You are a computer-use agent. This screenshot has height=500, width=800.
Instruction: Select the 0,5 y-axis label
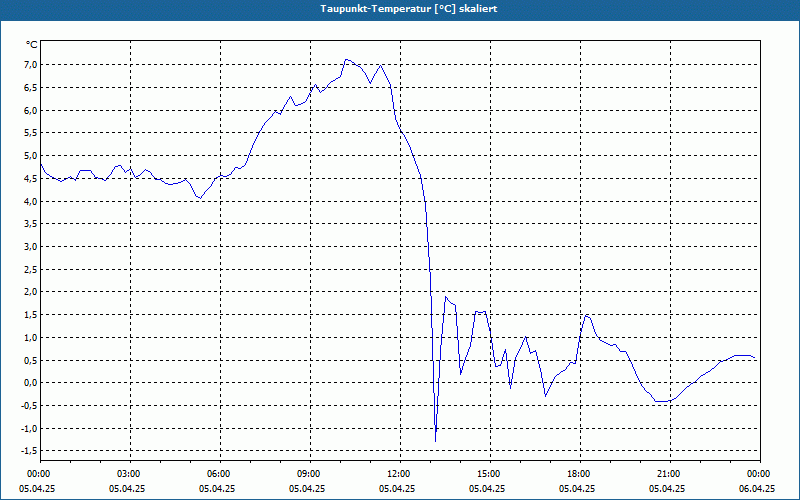[x=30, y=361]
